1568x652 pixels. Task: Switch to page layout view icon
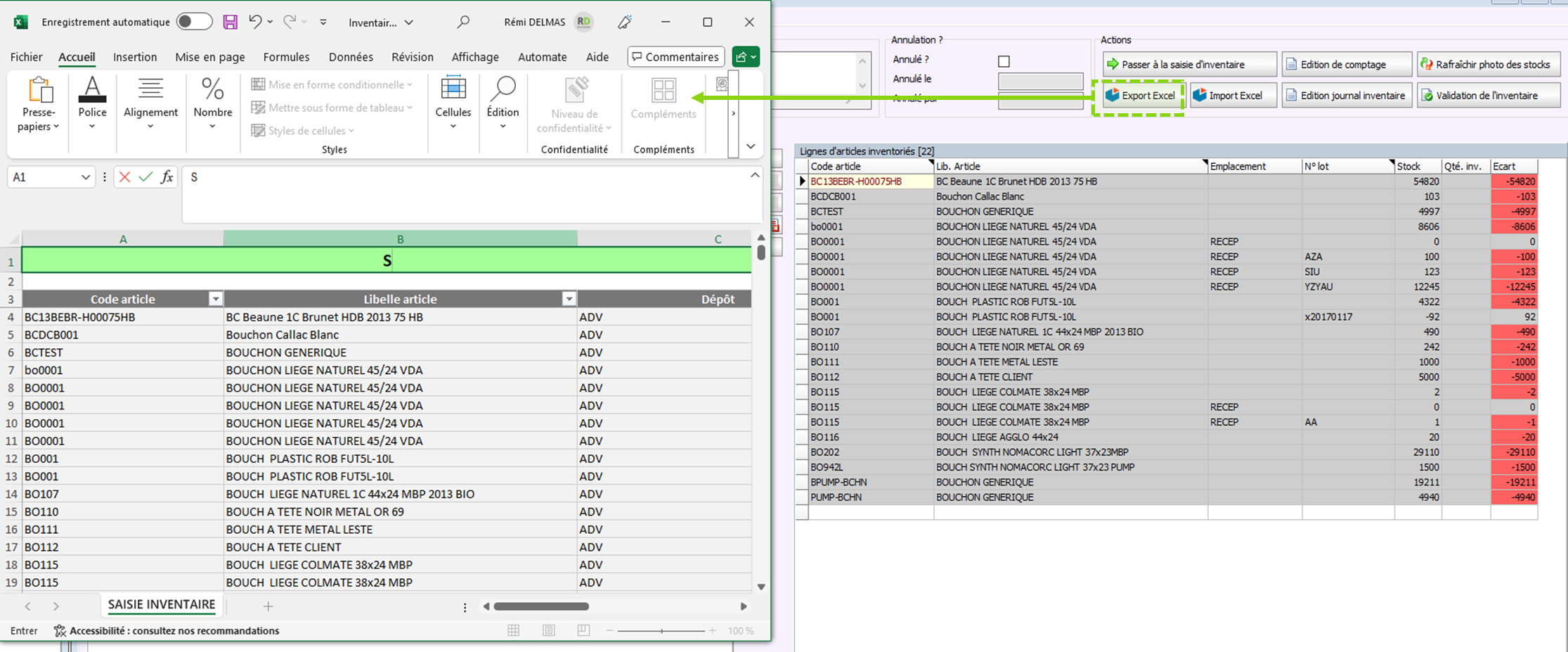549,631
